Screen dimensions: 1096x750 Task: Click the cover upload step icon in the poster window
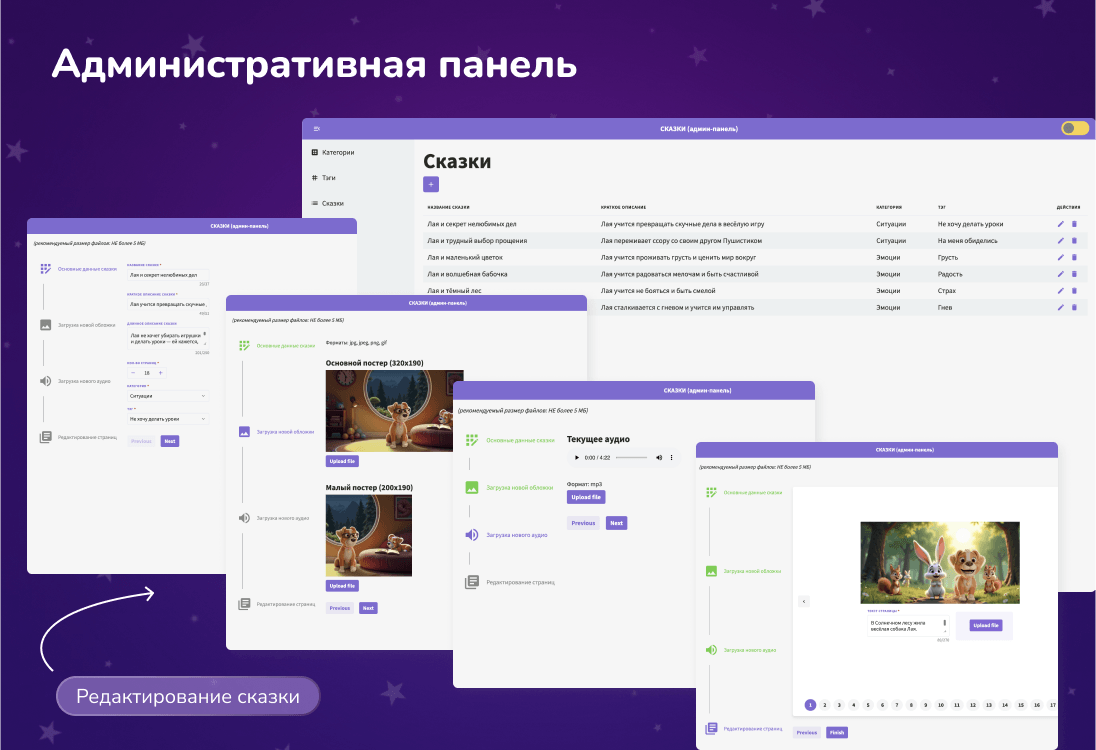click(x=244, y=432)
